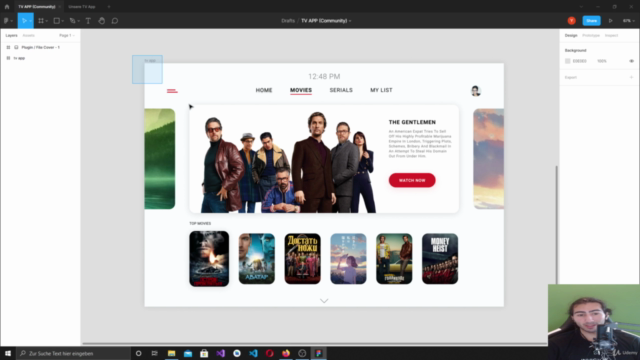This screenshot has height=360, width=640.
Task: Click the Present play icon
Action: click(x=611, y=21)
